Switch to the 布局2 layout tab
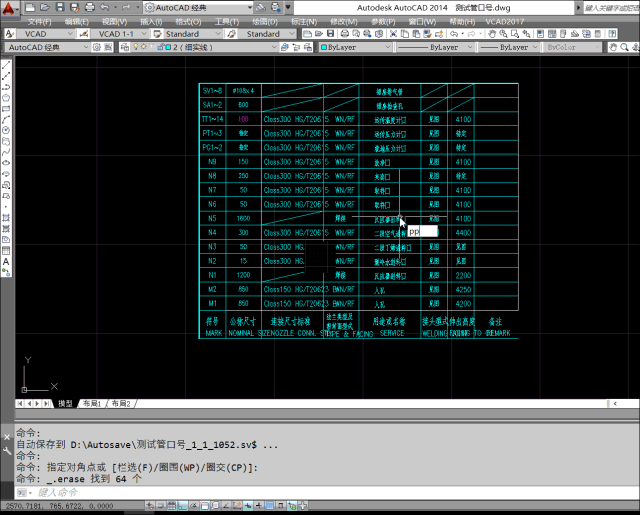 121,403
